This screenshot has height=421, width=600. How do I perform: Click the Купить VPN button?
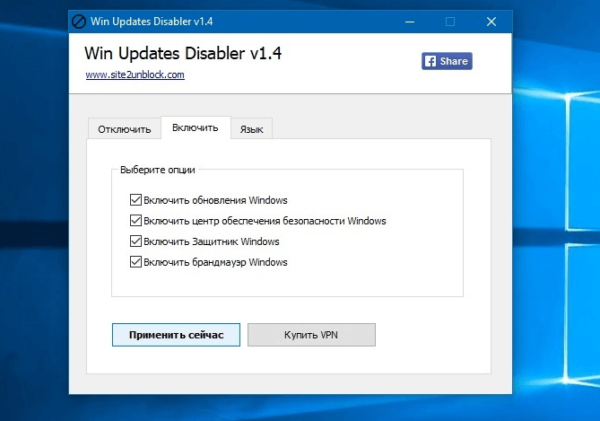[311, 335]
